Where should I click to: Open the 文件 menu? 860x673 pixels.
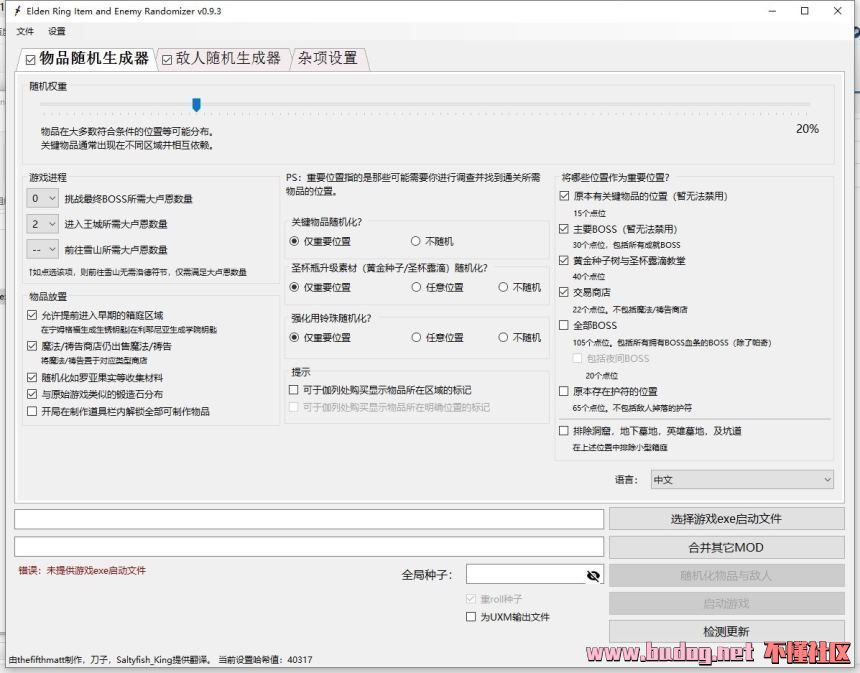25,31
